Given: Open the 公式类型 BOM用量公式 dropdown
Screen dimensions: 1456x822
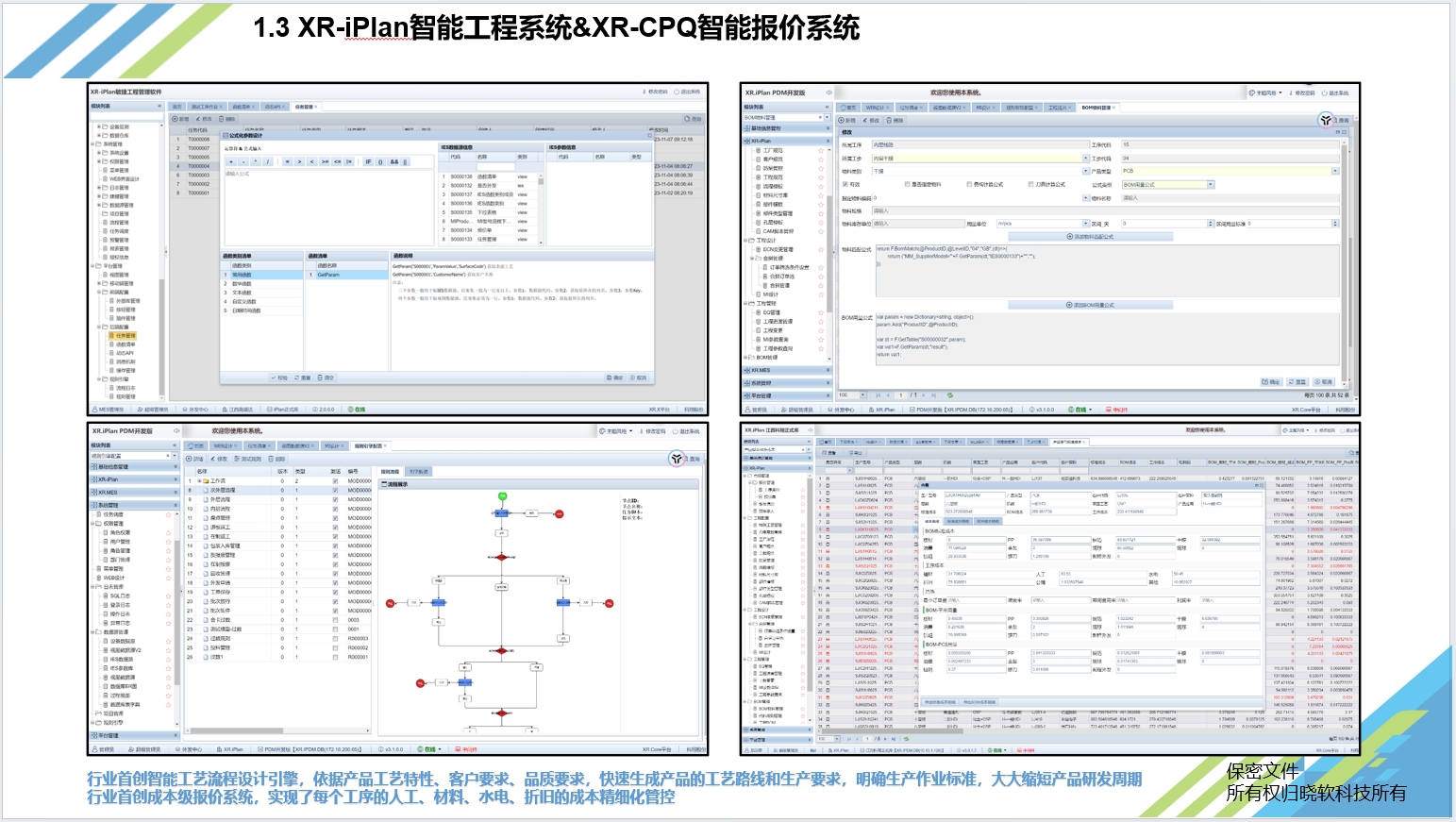Looking at the screenshot, I should 1211,184.
